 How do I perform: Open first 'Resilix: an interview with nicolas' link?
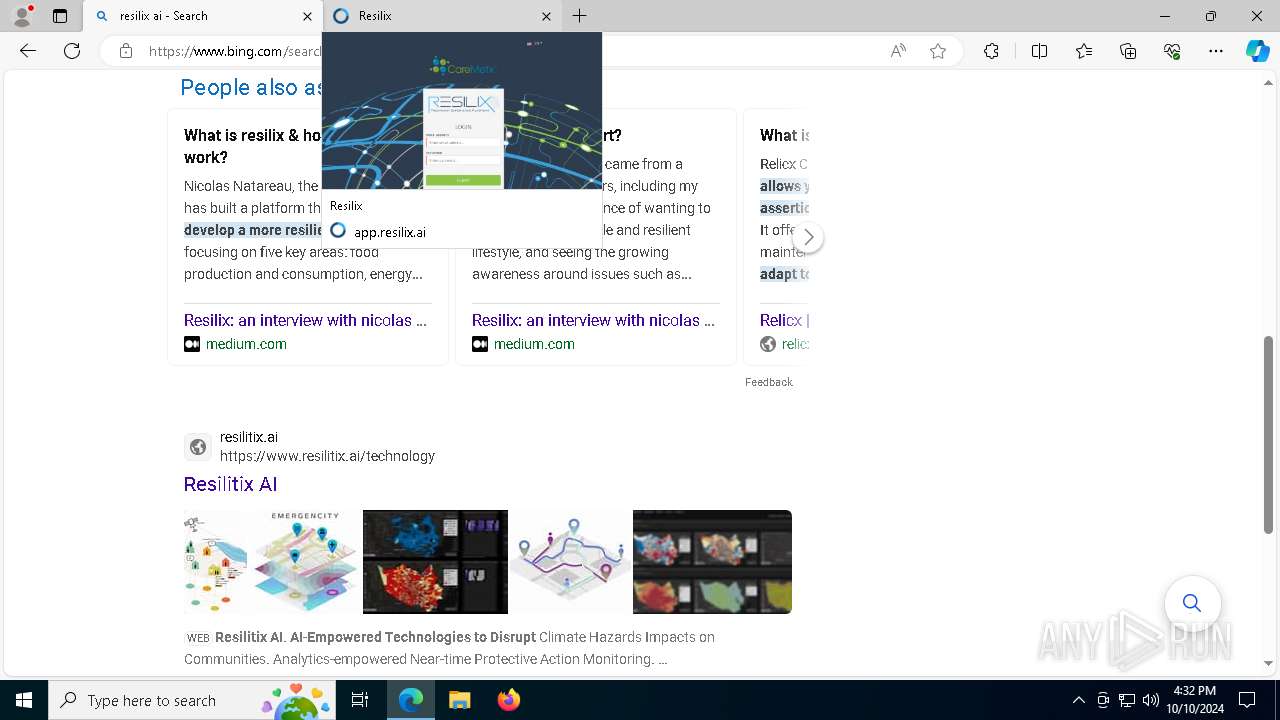pyautogui.click(x=305, y=320)
